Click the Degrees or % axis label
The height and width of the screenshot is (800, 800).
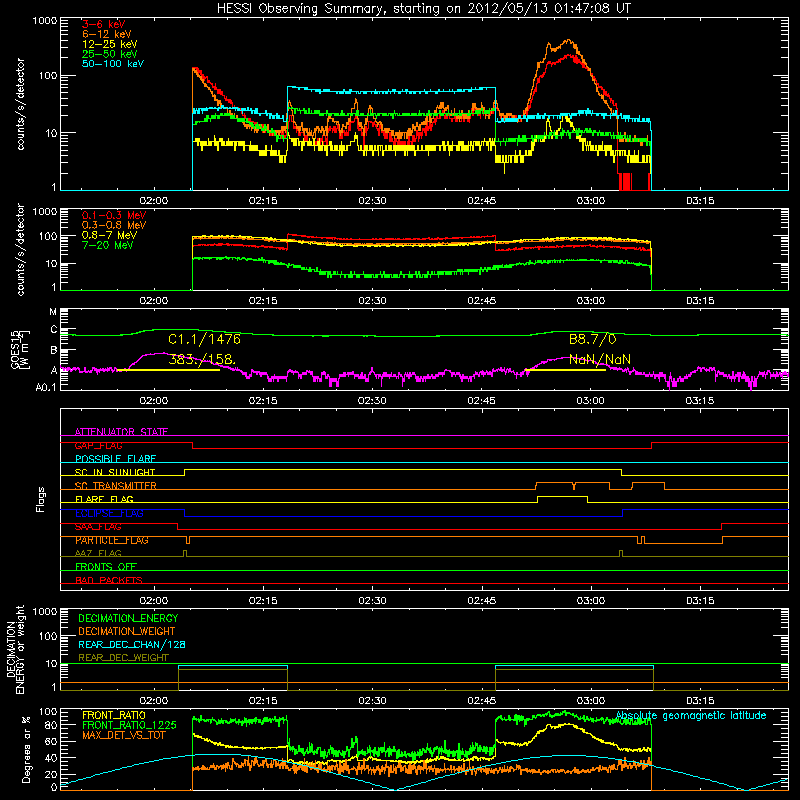tap(26, 749)
